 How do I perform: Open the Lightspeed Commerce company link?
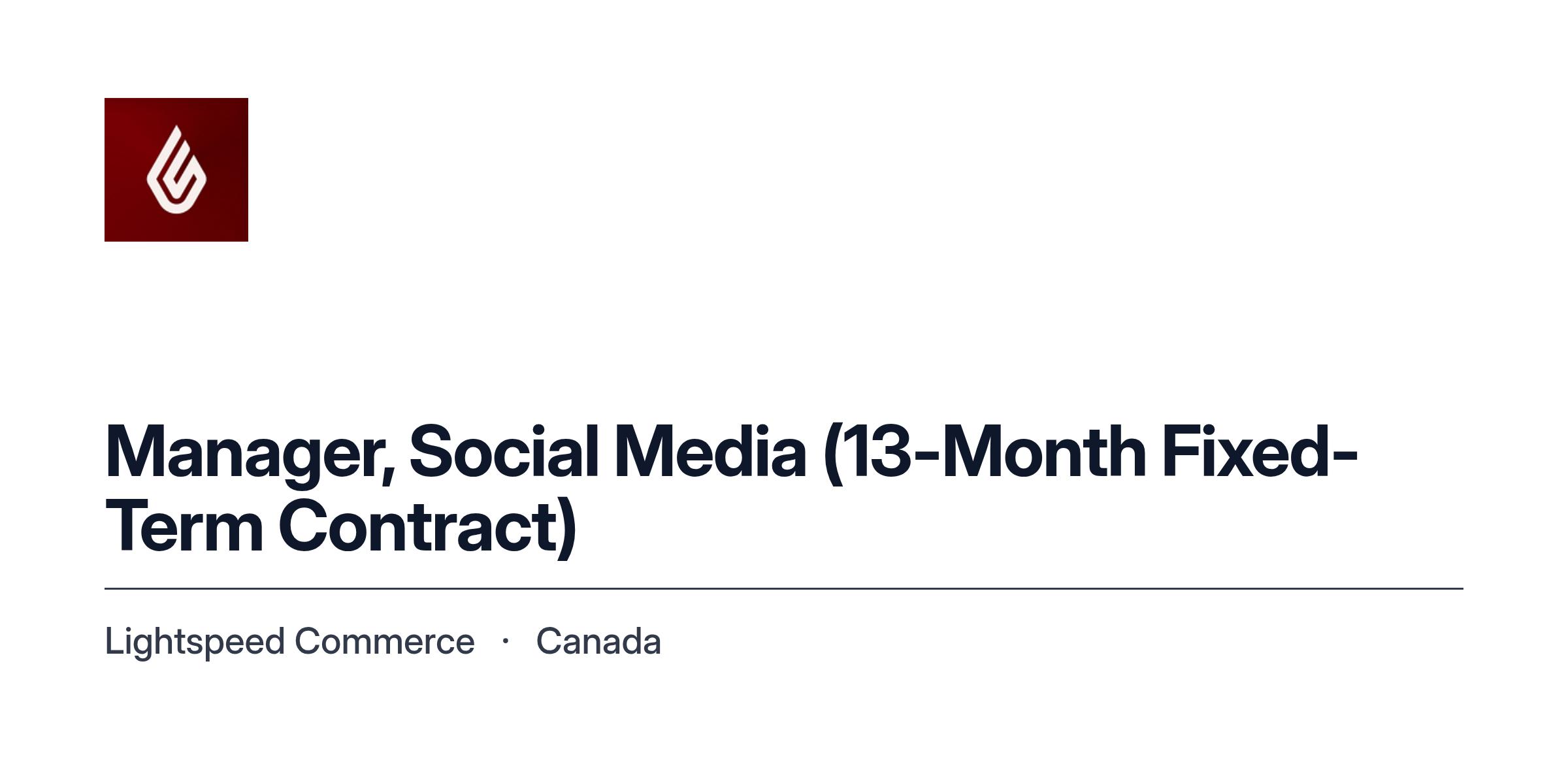[x=289, y=641]
